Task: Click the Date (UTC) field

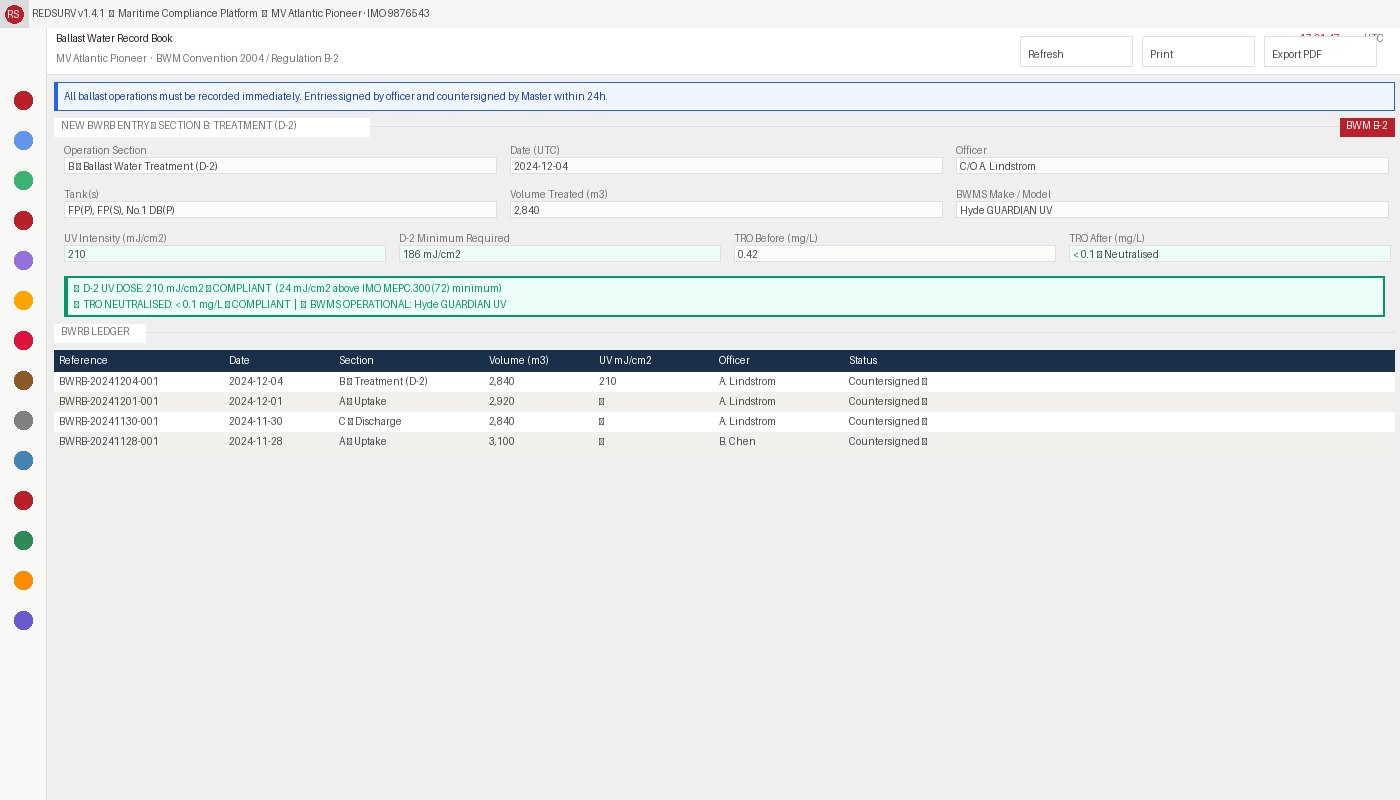Action: point(726,166)
